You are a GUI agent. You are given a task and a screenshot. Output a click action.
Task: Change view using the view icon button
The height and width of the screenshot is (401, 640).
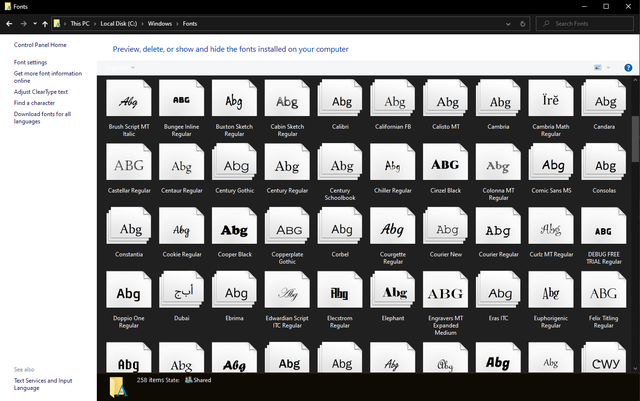(598, 67)
